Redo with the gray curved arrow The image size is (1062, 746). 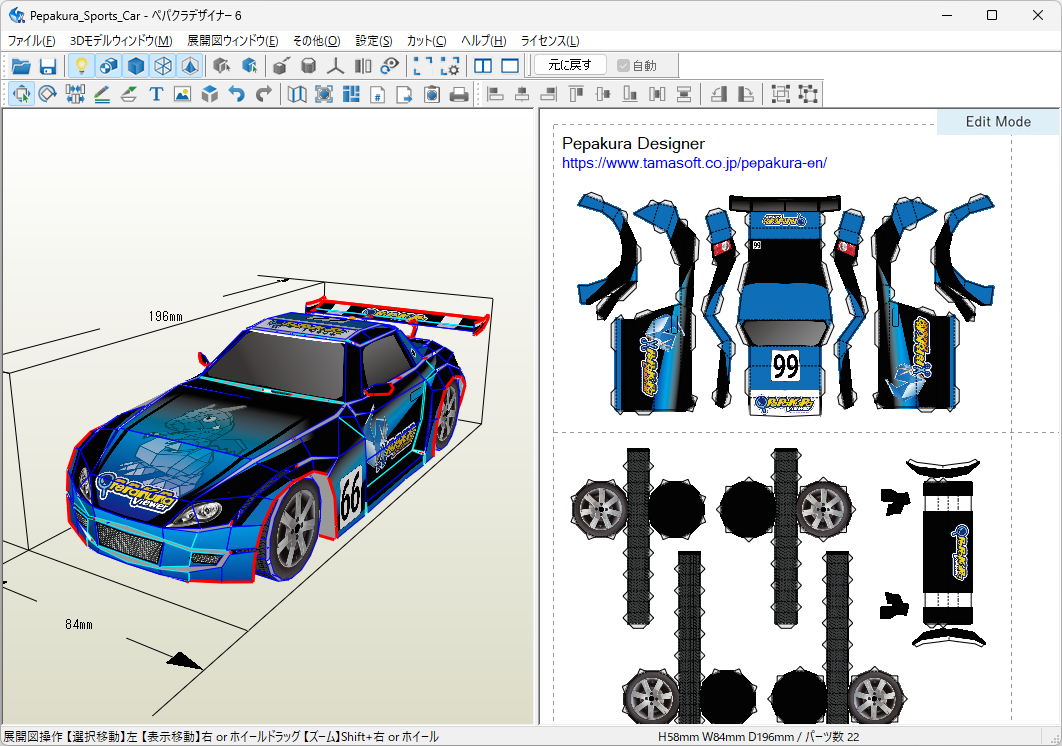pyautogui.click(x=264, y=94)
